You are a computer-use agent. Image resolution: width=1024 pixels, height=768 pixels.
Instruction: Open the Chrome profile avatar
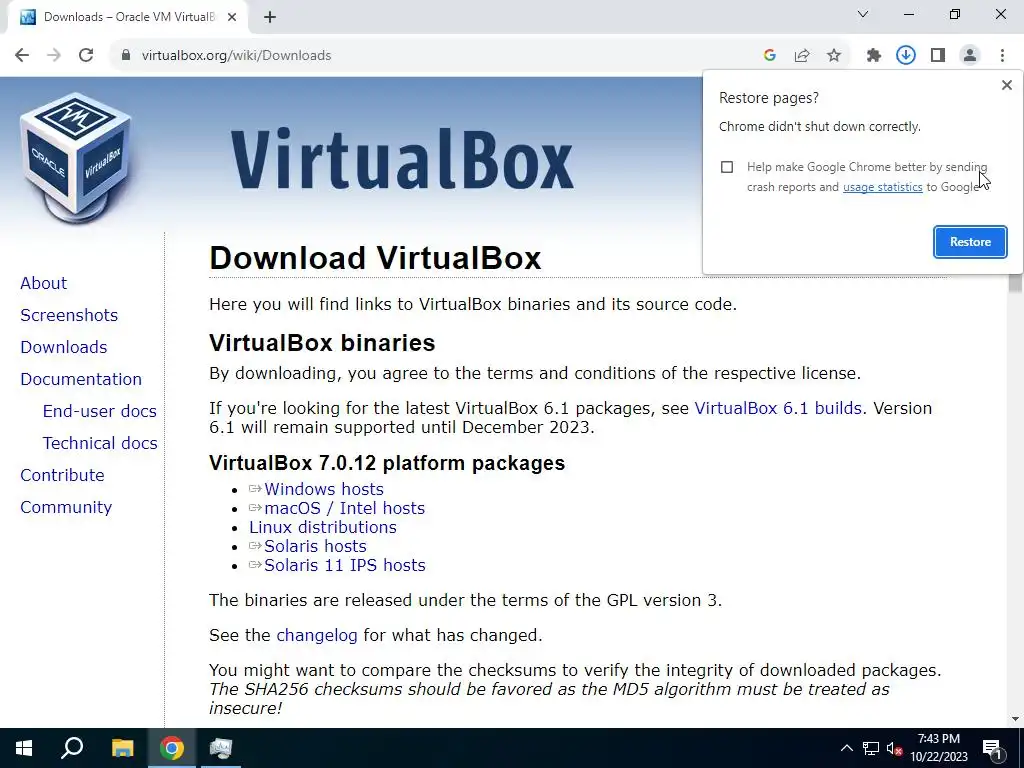click(x=970, y=56)
